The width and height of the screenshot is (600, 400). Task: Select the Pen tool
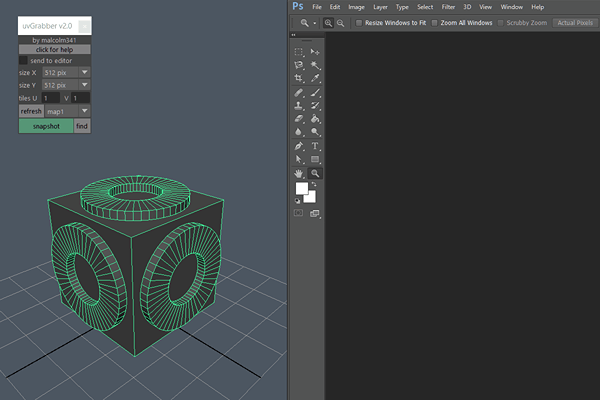[x=298, y=146]
